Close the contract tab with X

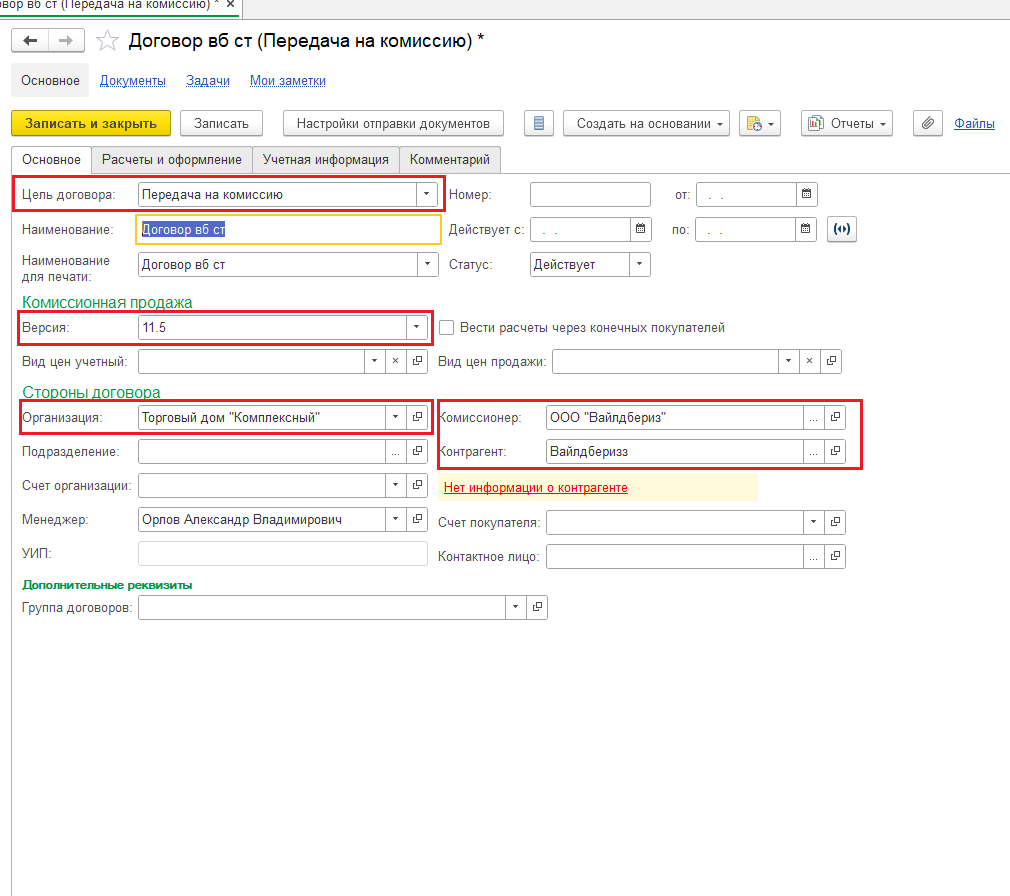[230, 5]
